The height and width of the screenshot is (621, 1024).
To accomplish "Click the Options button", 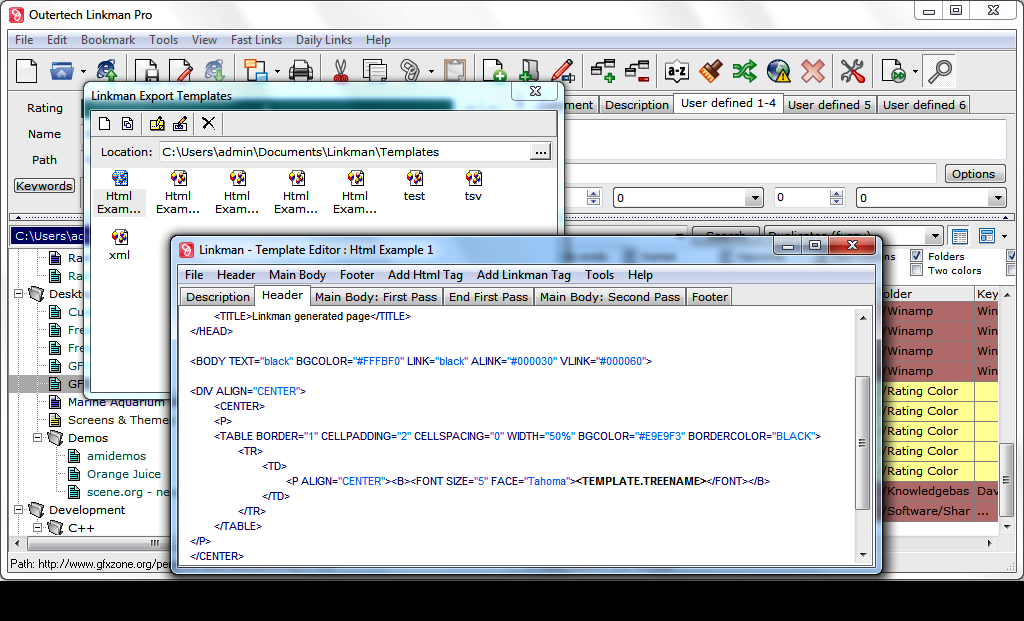I will tap(973, 174).
